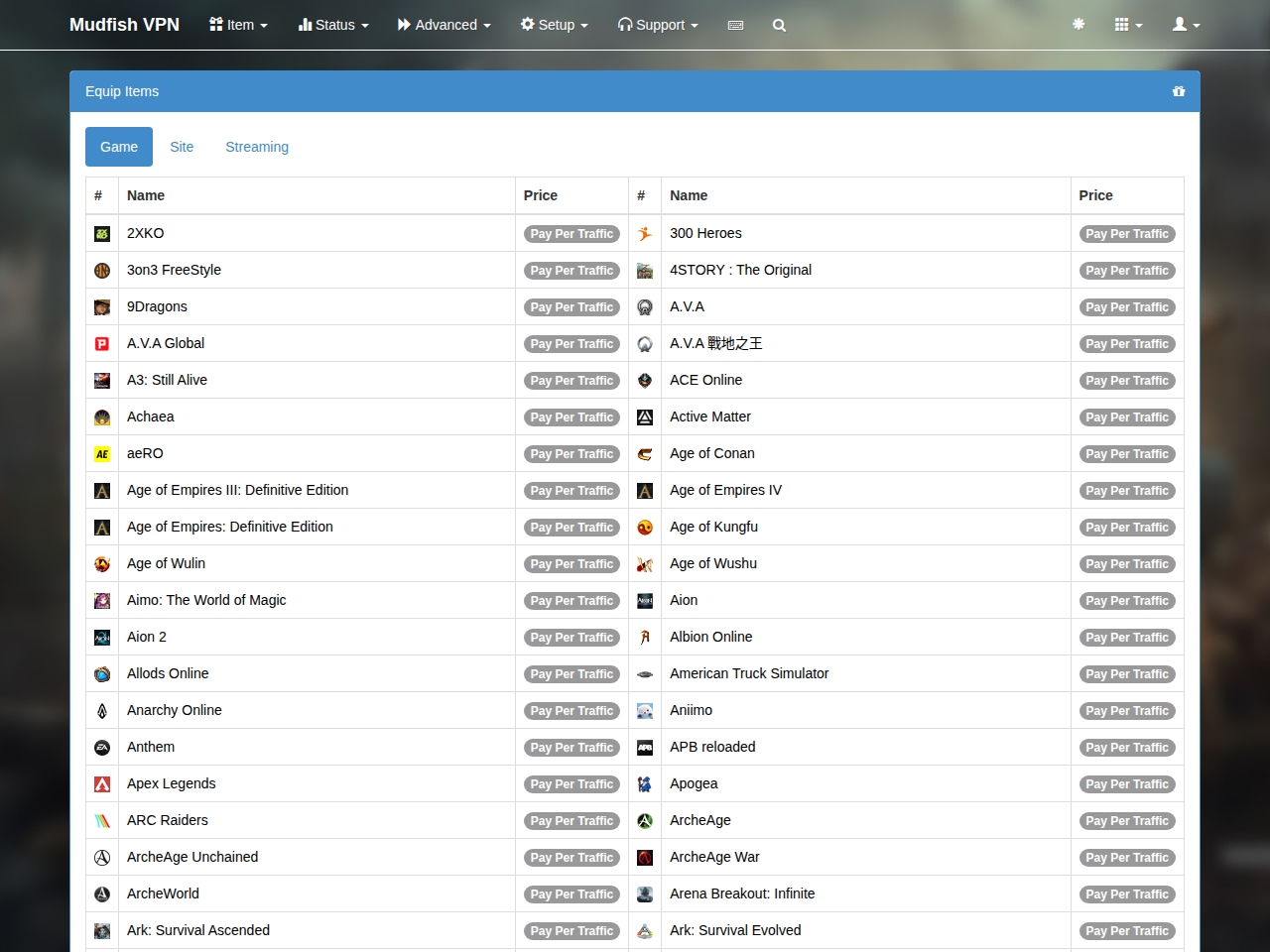This screenshot has height=952, width=1270.
Task: Click the Arena Breakout: Infinite name
Action: (x=742, y=893)
